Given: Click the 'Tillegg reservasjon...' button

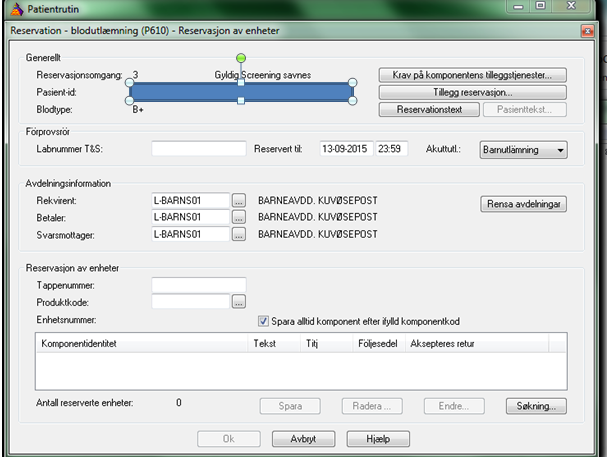Looking at the screenshot, I should tap(472, 92).
